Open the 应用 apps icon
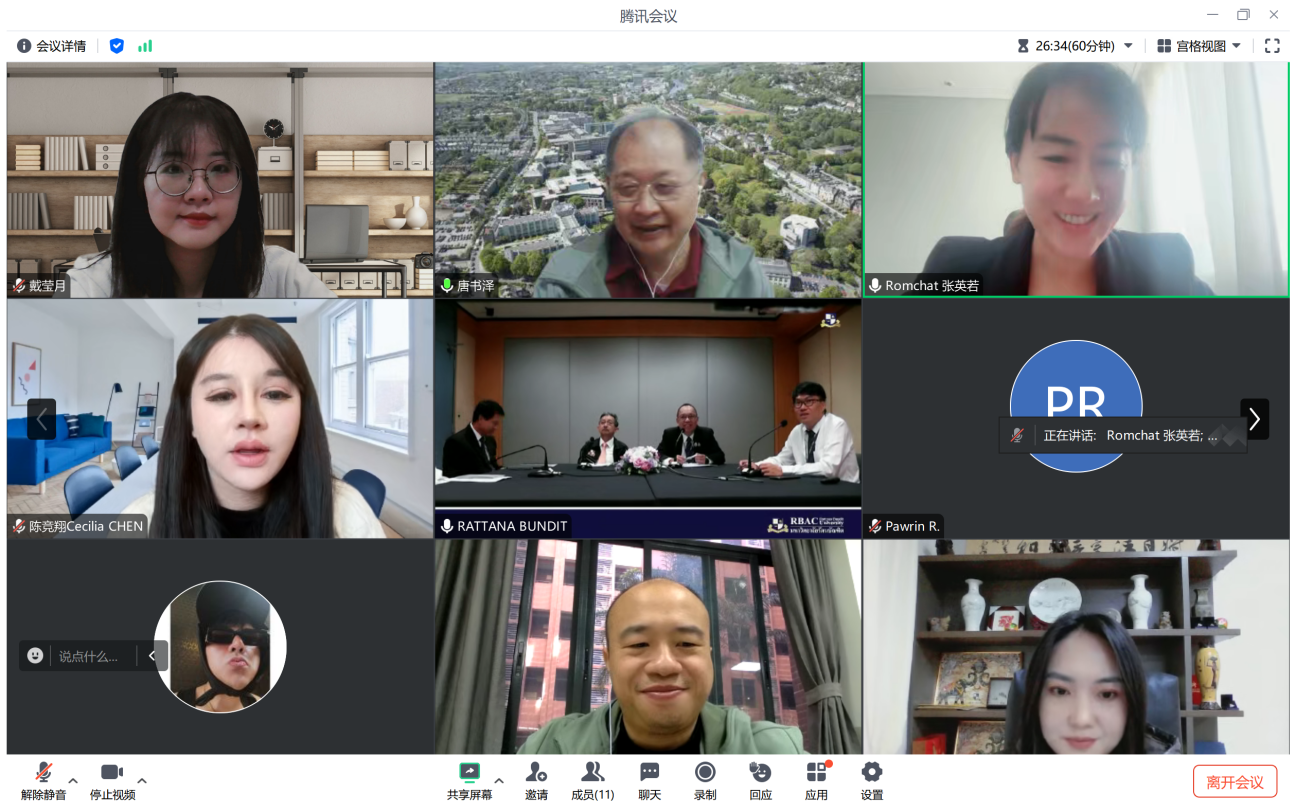 point(816,772)
